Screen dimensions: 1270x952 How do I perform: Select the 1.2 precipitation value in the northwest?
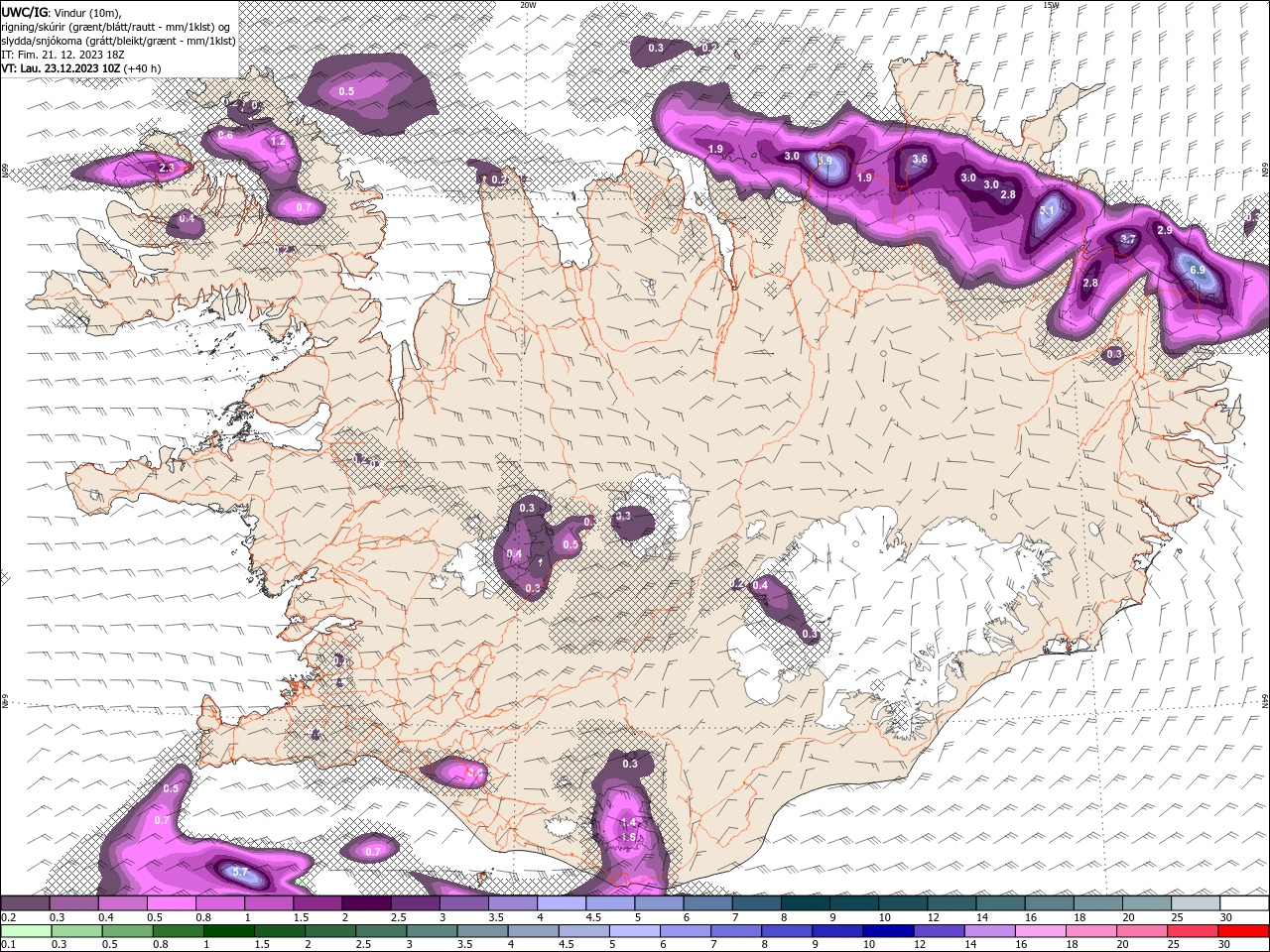click(278, 142)
